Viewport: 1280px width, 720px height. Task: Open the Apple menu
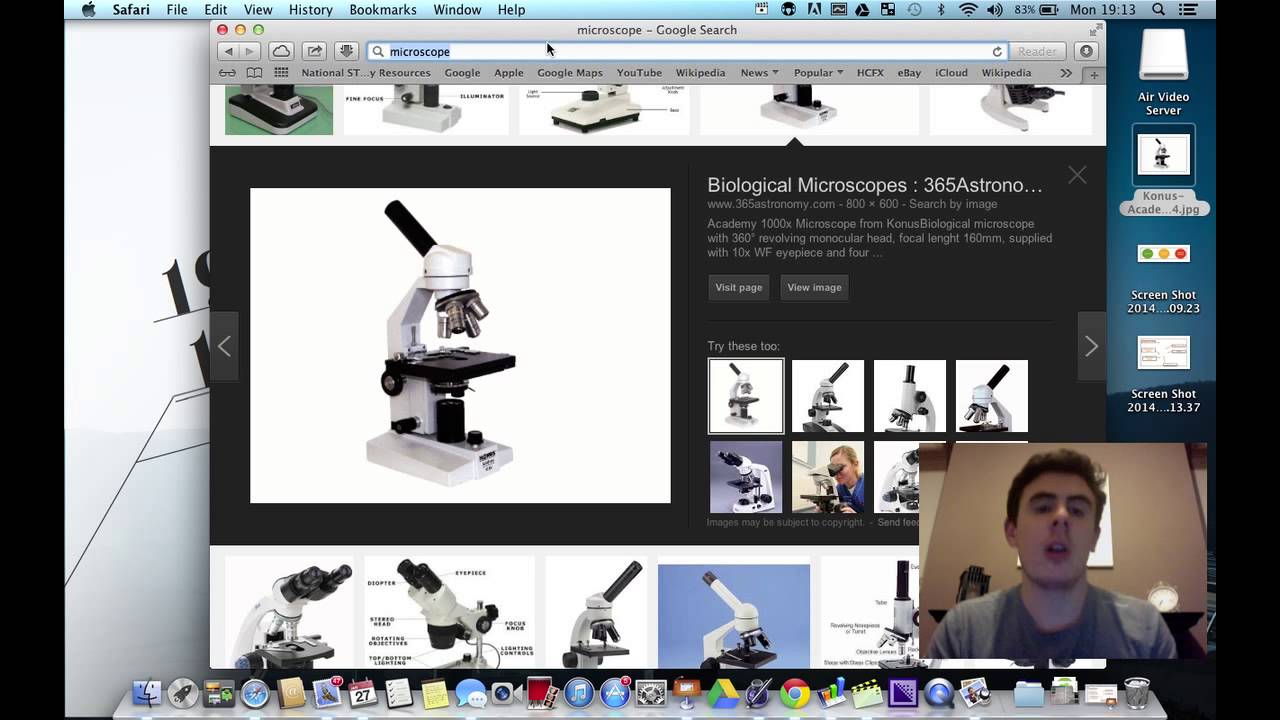(x=88, y=10)
